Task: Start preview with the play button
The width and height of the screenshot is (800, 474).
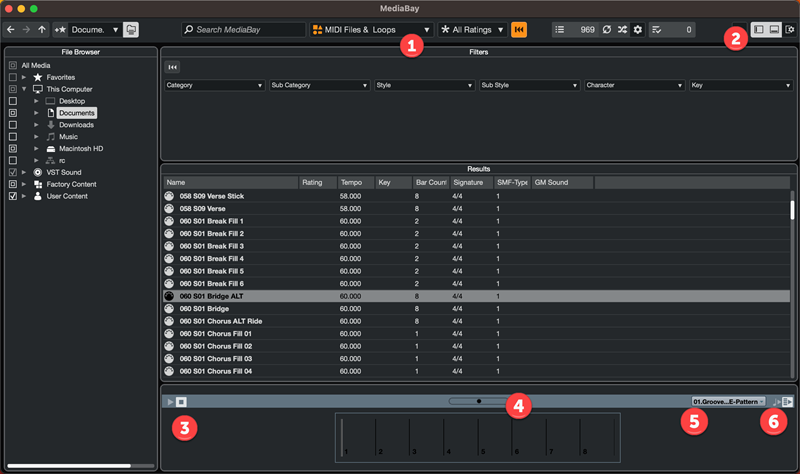Action: tap(170, 402)
